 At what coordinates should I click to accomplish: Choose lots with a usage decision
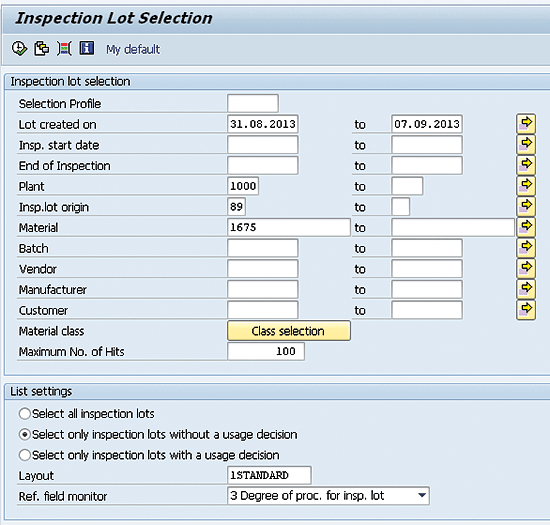(25, 455)
